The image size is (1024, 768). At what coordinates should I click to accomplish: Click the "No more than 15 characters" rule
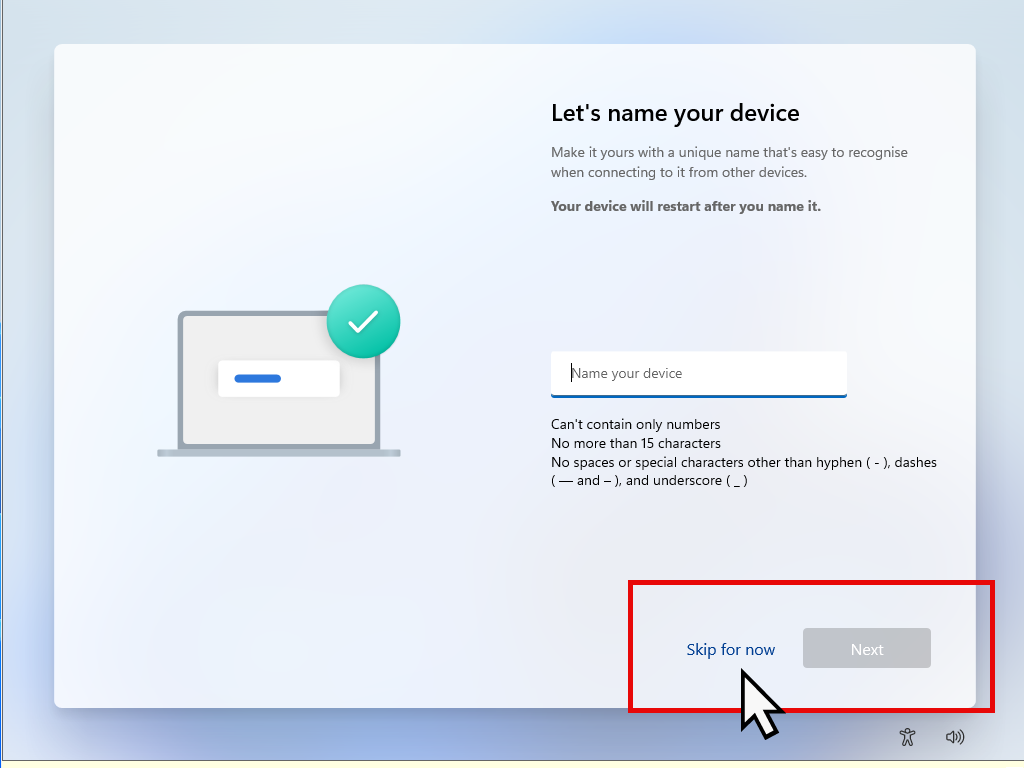pyautogui.click(x=635, y=443)
